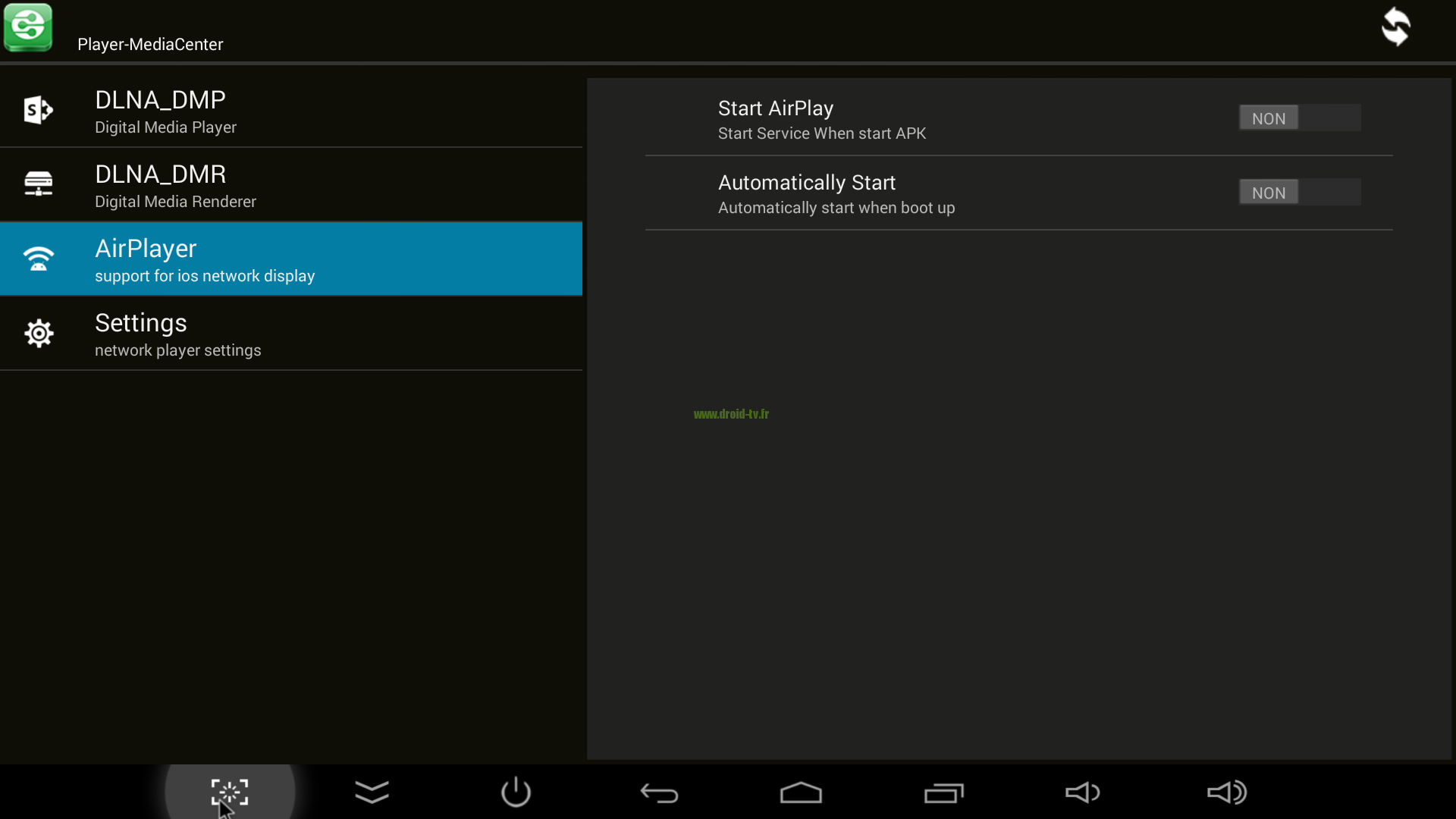
Task: Click the DLNA_DMP share icon
Action: (38, 111)
